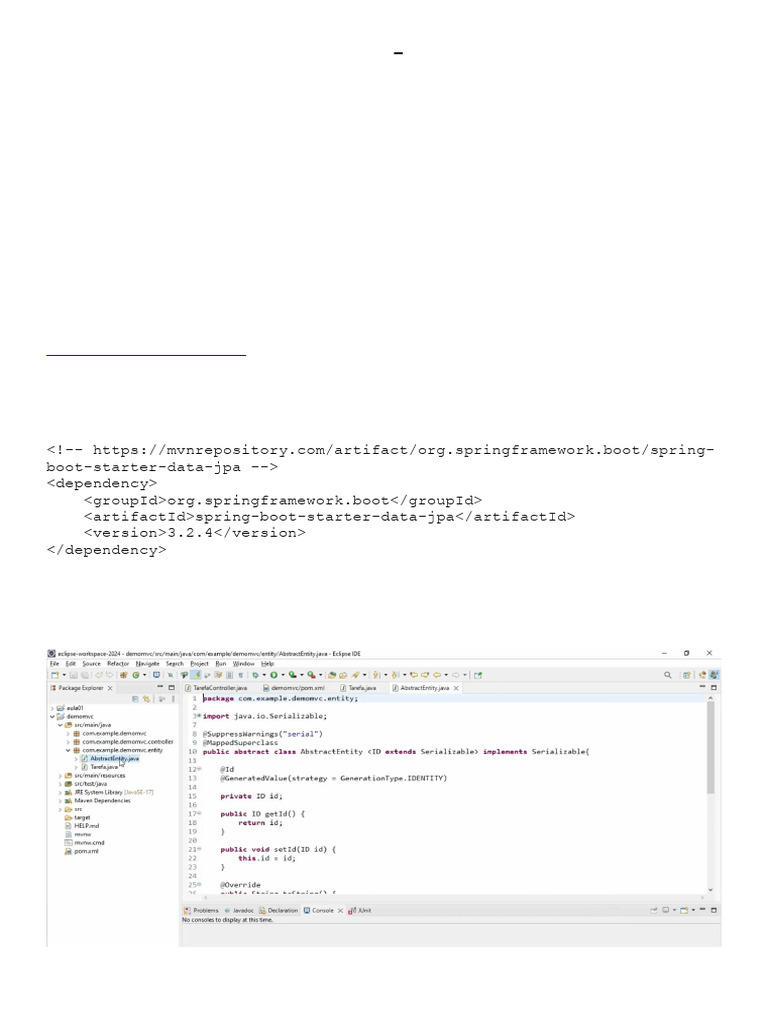Open the Source menu
Screen dimensions: 768x1024
point(91,664)
